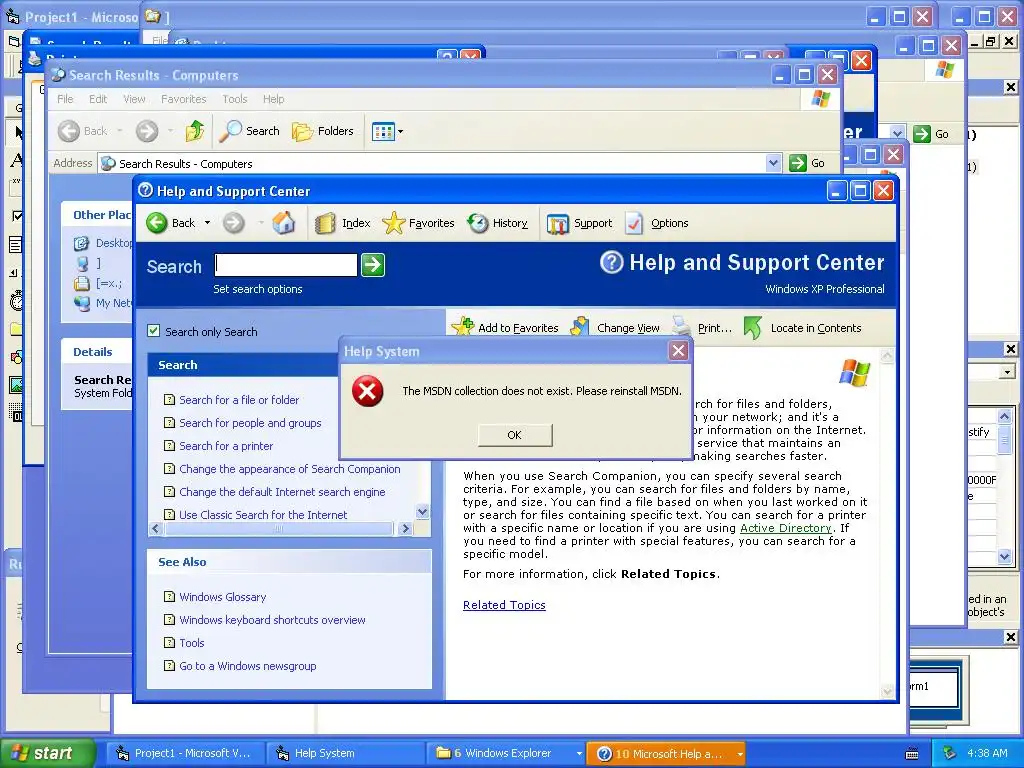This screenshot has width=1024, height=768.
Task: Open Help menu in Search Results window
Action: (x=274, y=99)
